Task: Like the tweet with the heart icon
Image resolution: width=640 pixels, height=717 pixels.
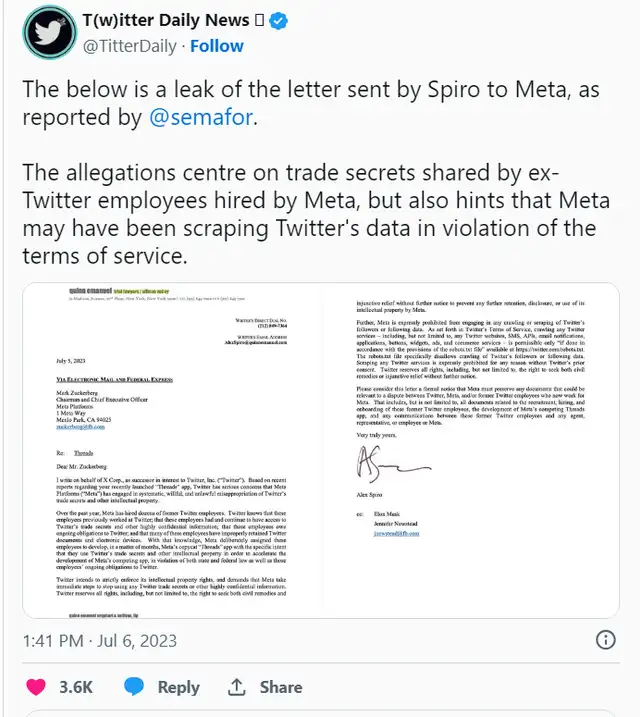Action: tap(36, 687)
